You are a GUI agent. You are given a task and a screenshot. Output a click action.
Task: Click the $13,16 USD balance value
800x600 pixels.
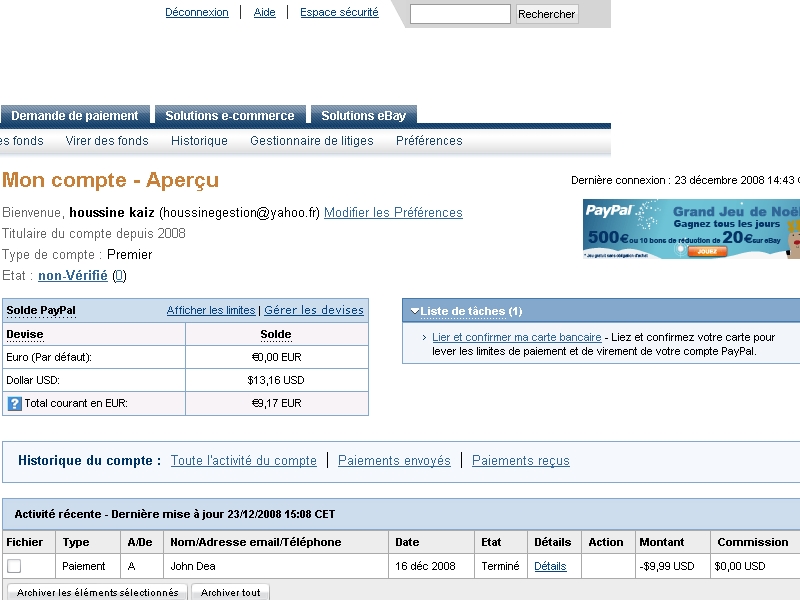click(276, 380)
